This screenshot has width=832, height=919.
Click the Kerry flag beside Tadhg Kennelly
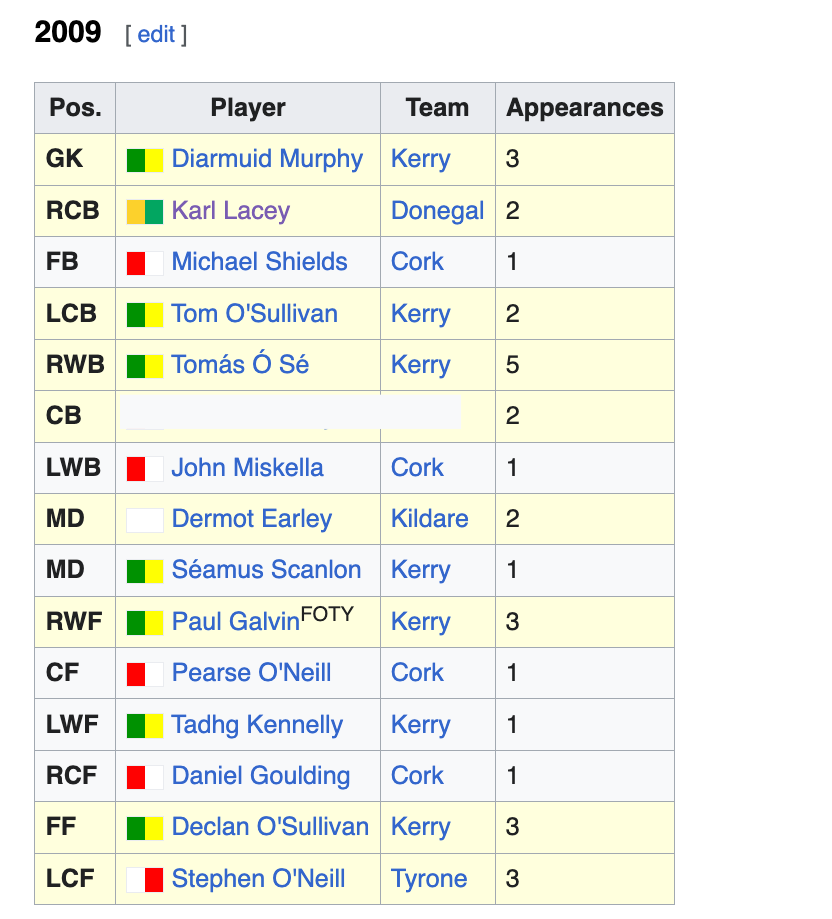tap(145, 726)
